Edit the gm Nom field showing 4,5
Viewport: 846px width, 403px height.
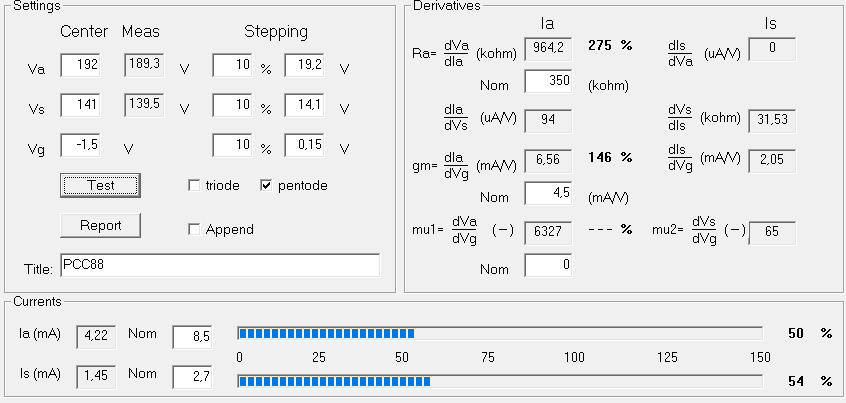point(548,194)
